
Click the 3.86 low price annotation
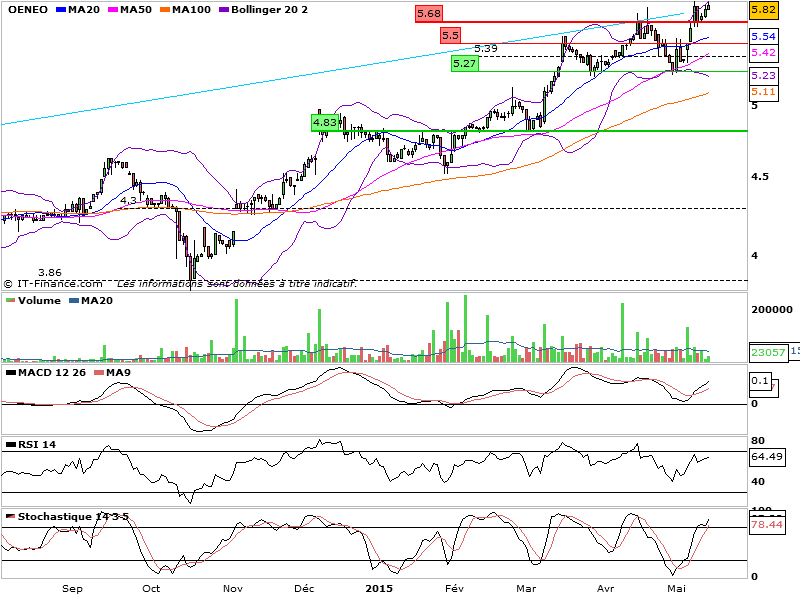(x=50, y=273)
